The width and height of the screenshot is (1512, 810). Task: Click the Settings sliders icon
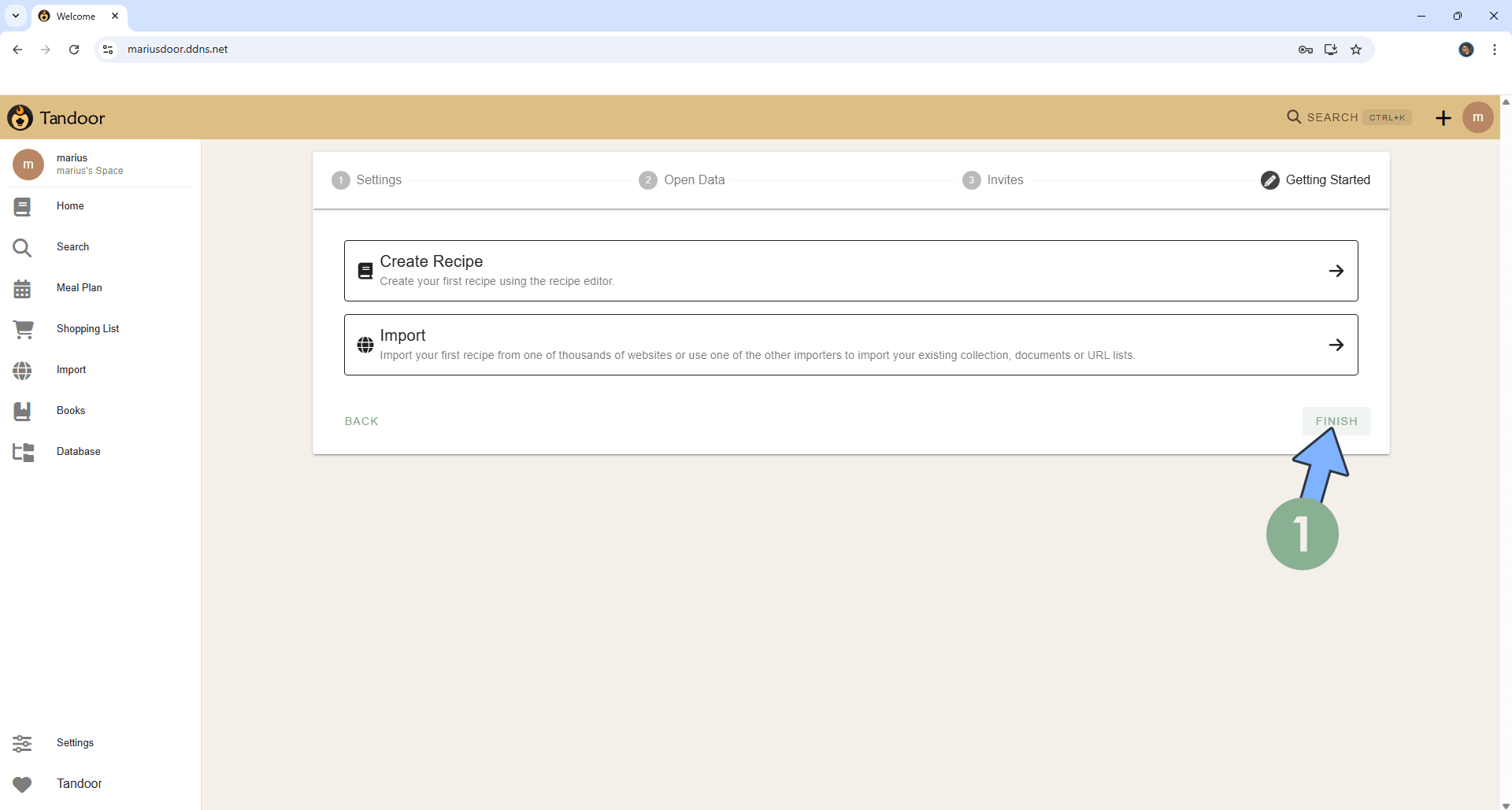tap(22, 743)
